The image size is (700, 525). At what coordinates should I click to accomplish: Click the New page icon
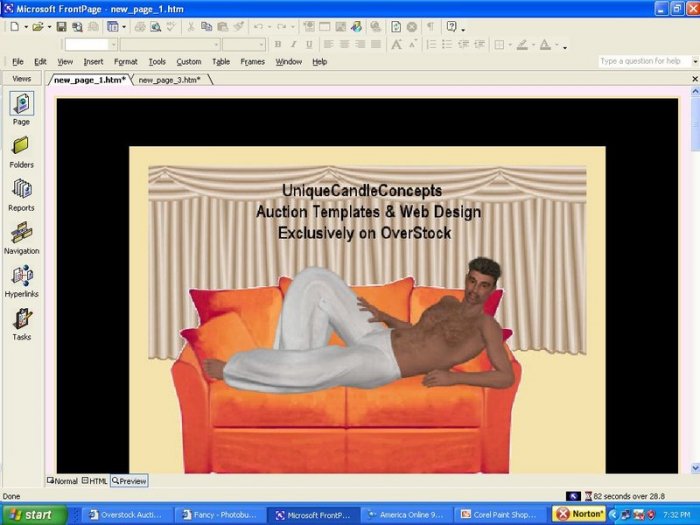(x=15, y=27)
